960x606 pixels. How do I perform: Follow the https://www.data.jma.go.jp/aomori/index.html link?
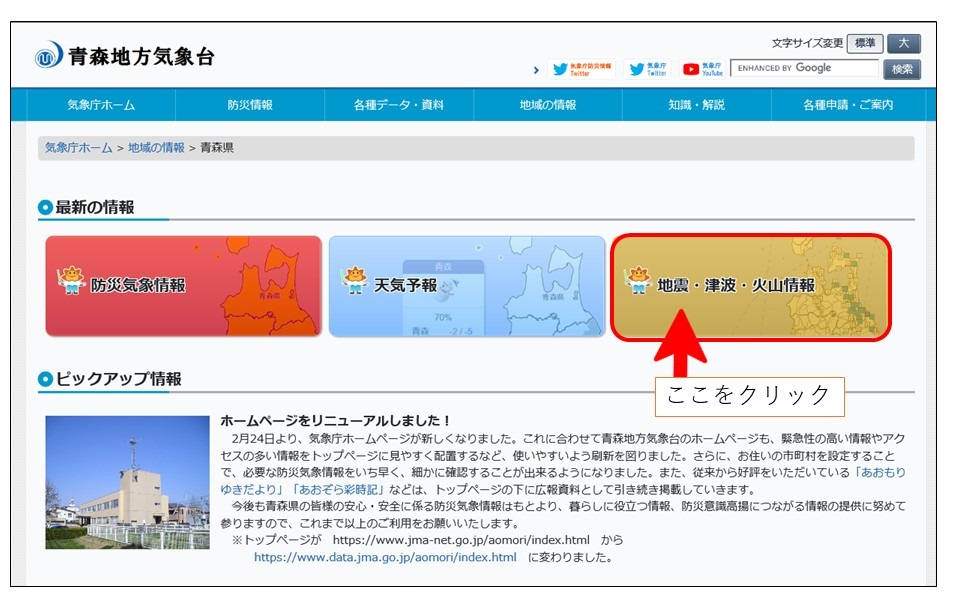[385, 557]
